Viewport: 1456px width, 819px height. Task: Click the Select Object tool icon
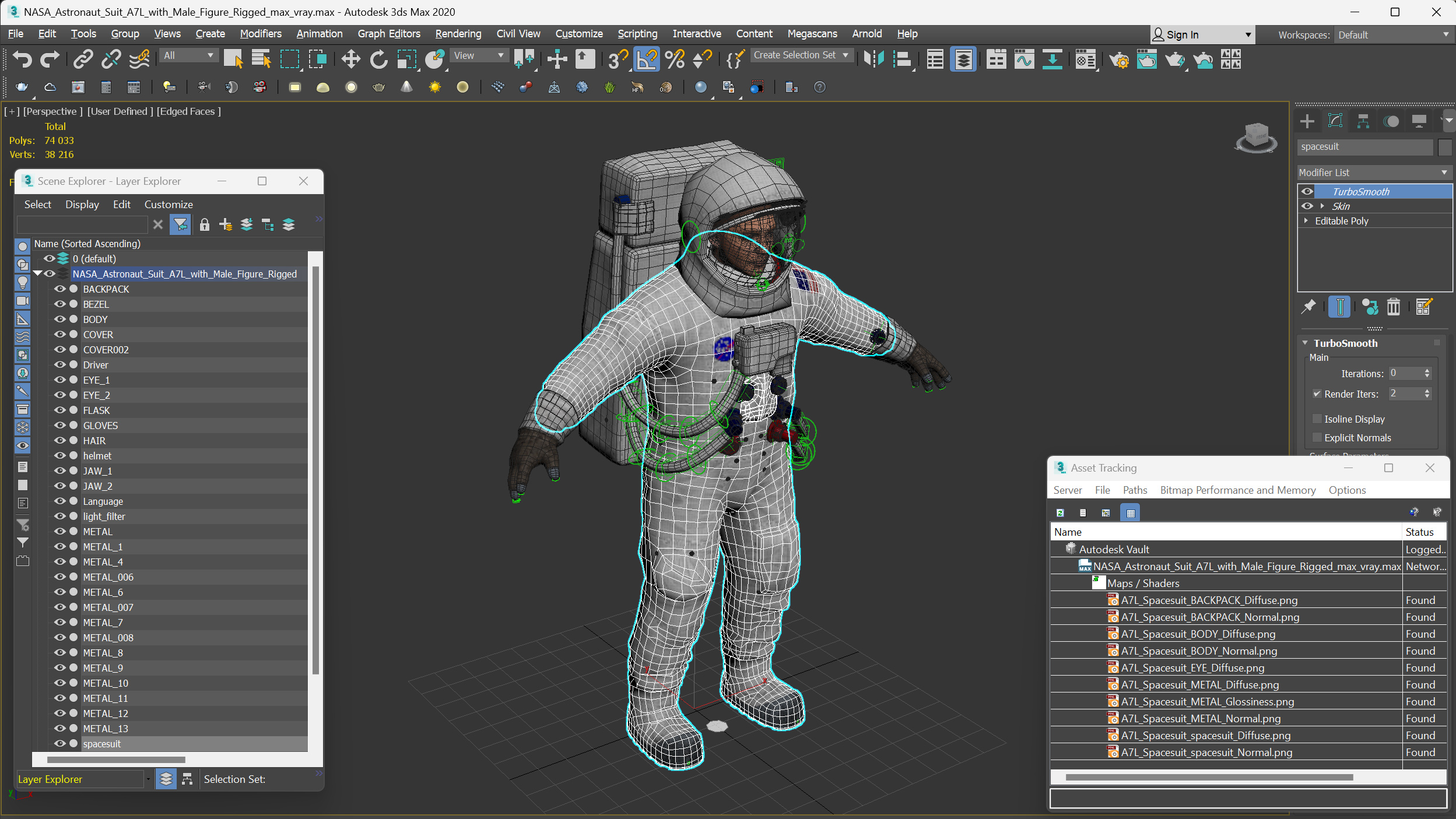234,60
